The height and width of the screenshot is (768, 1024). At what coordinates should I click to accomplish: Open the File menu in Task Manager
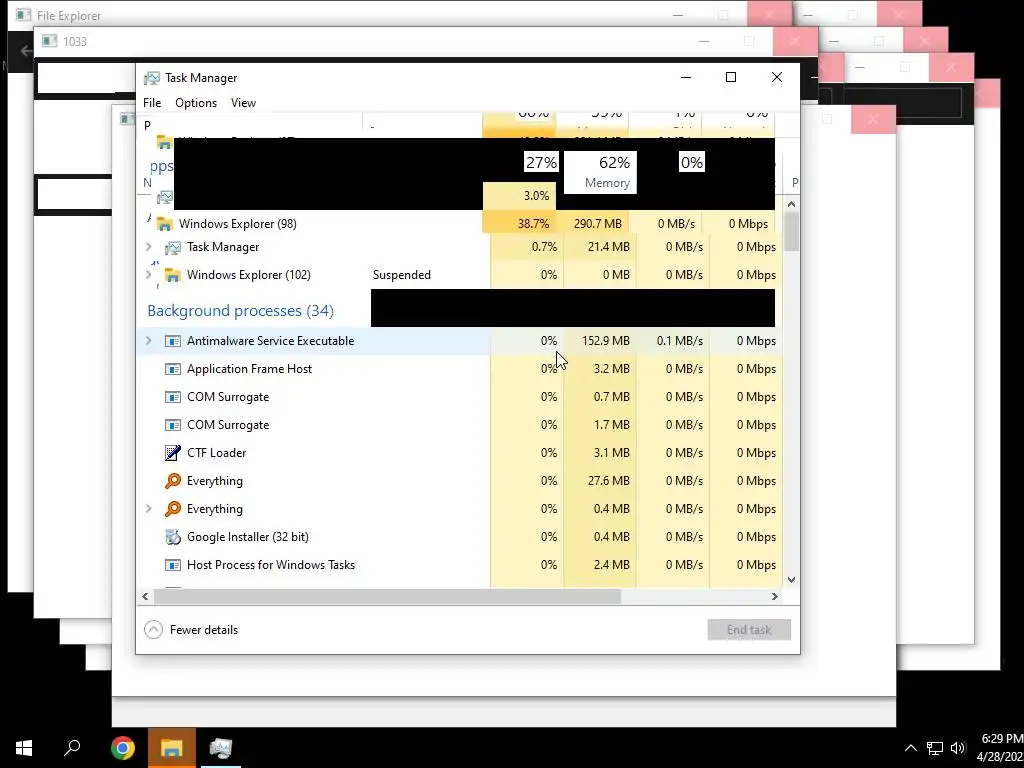pyautogui.click(x=152, y=103)
